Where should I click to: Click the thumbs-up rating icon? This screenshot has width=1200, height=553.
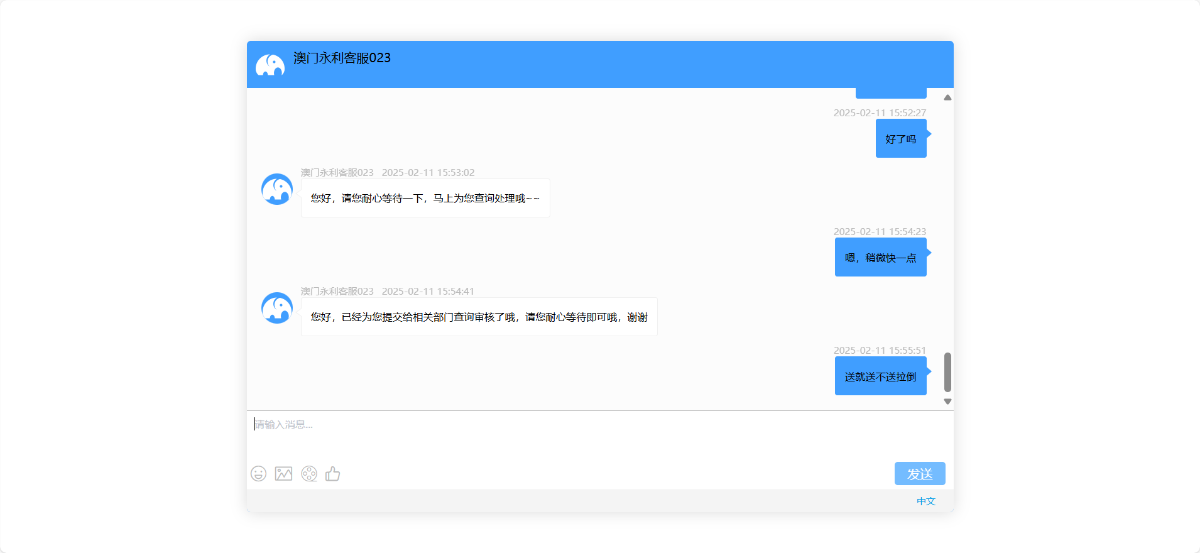(333, 473)
